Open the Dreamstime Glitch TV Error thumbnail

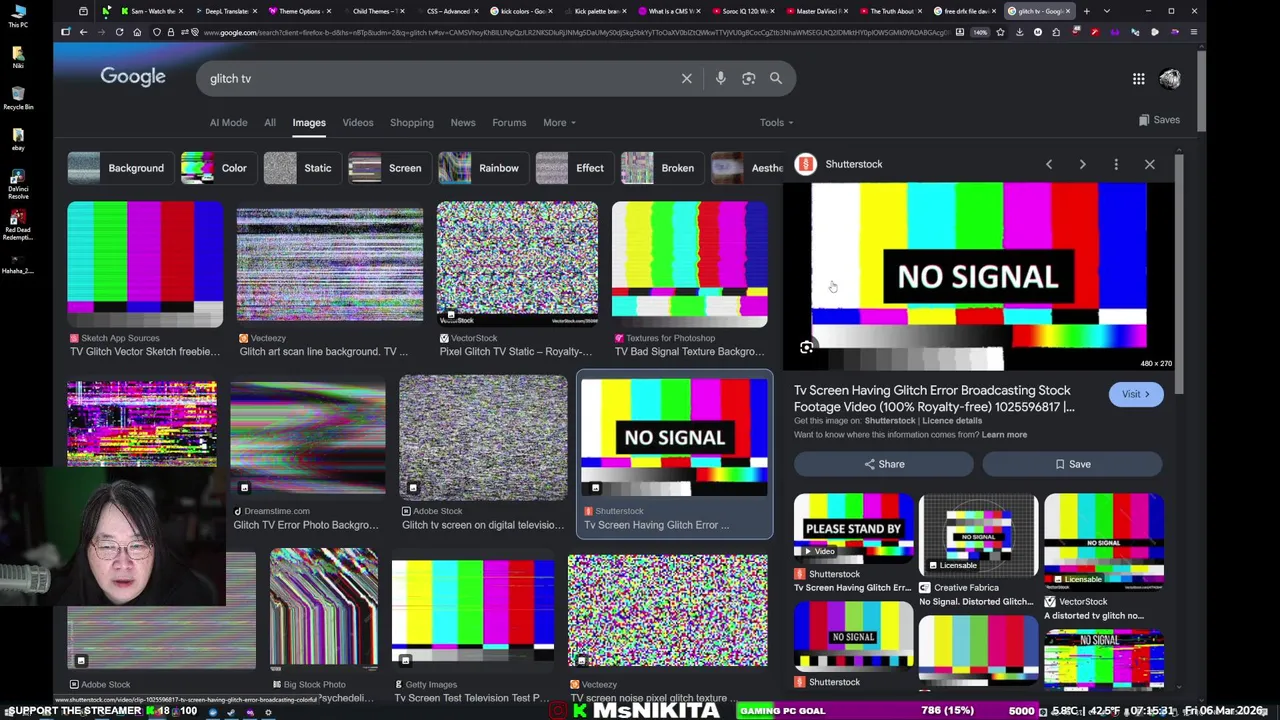(308, 437)
